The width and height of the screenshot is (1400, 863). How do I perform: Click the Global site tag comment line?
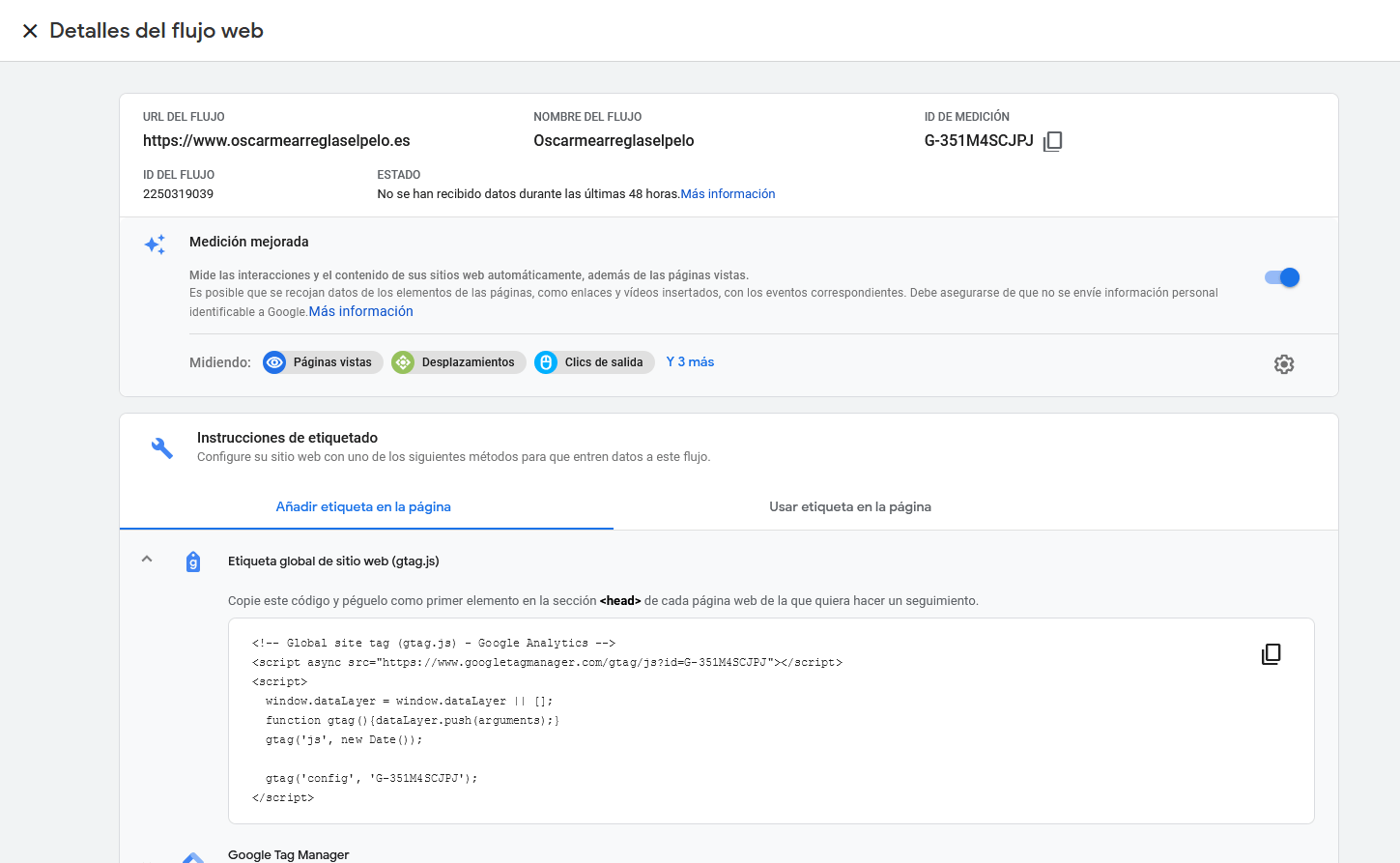pos(434,644)
